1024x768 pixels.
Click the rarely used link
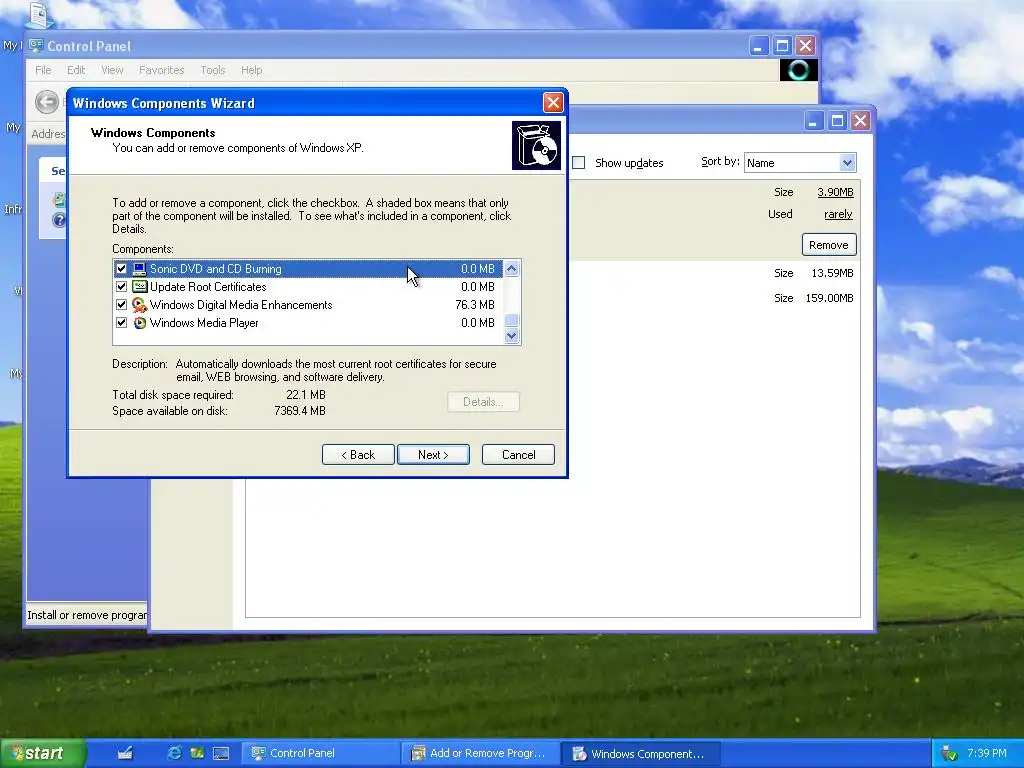(x=839, y=214)
